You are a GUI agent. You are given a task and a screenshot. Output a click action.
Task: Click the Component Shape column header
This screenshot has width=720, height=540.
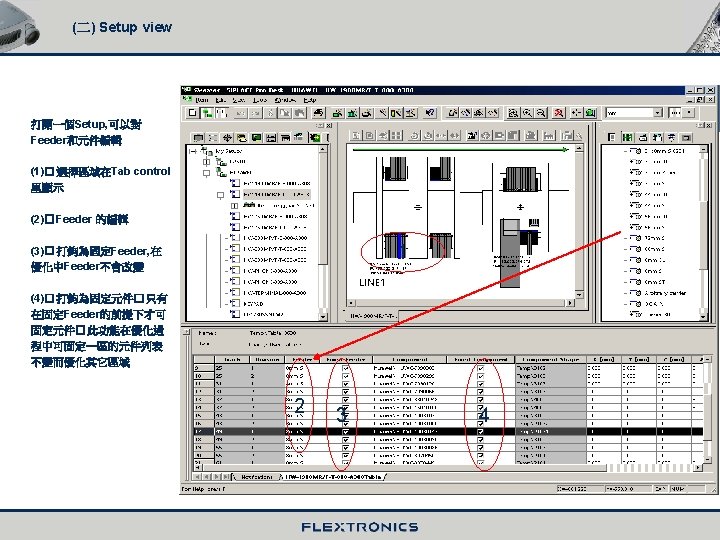tap(551, 359)
